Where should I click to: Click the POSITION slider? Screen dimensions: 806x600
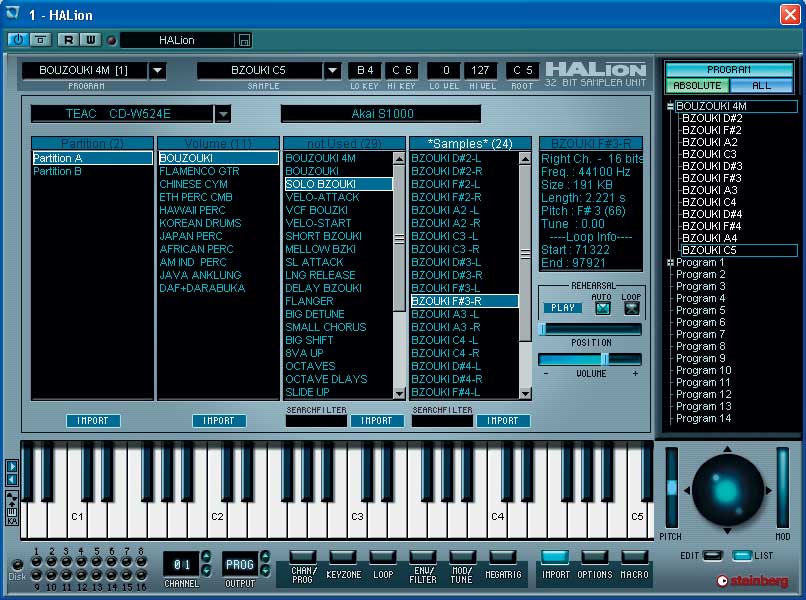590,329
